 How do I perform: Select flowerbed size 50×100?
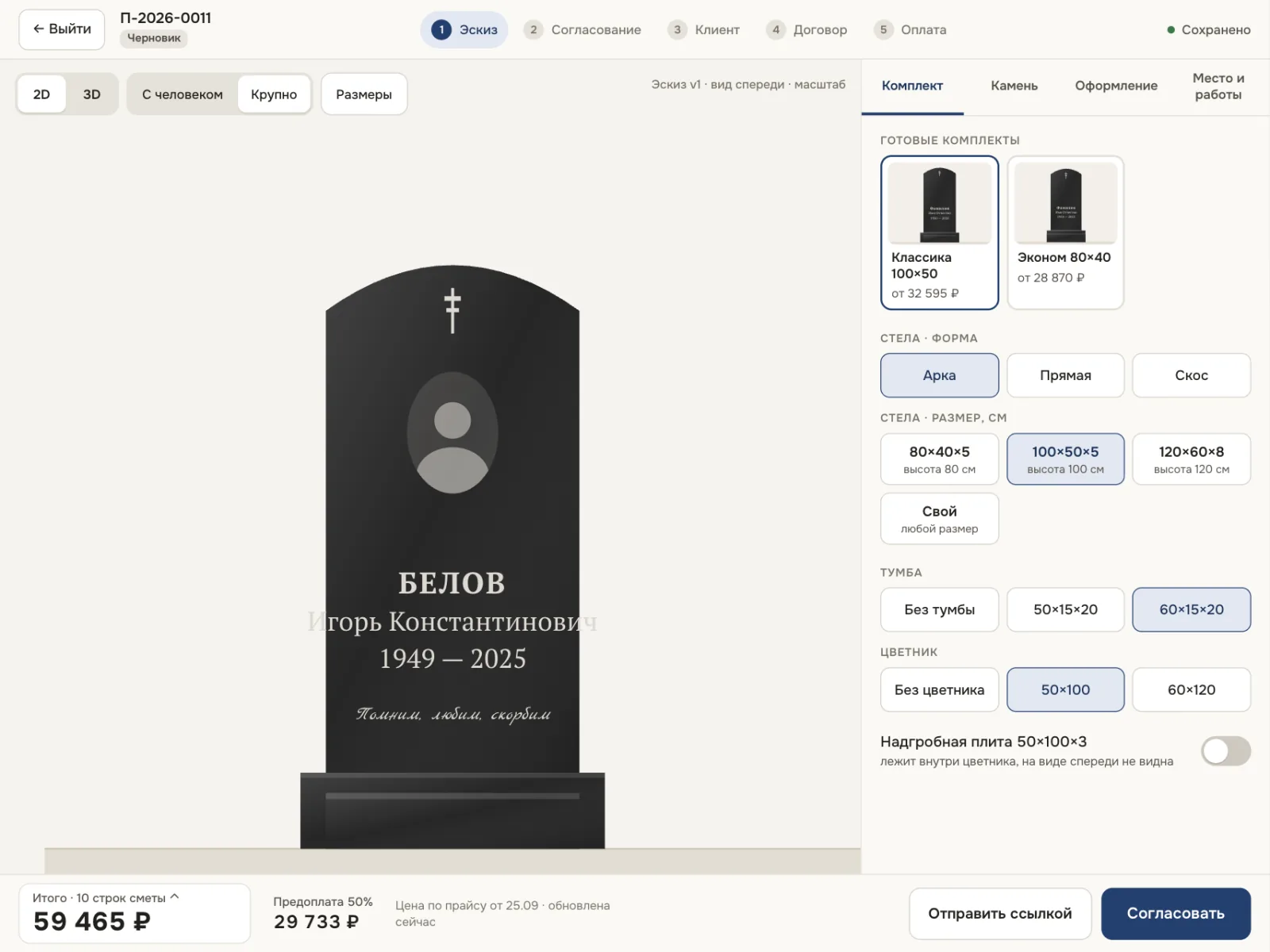pos(1065,689)
